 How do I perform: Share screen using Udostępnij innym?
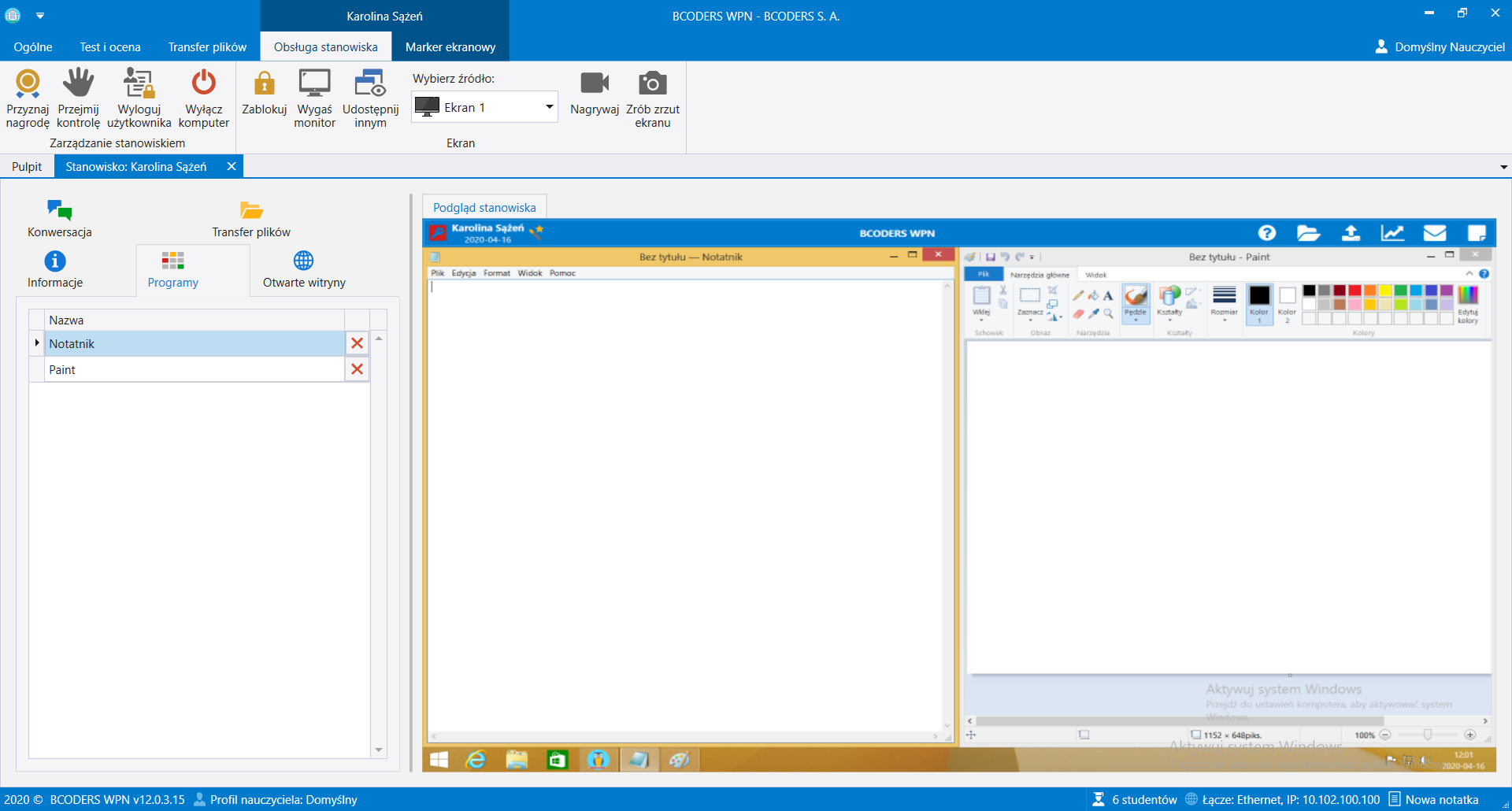tap(370, 98)
